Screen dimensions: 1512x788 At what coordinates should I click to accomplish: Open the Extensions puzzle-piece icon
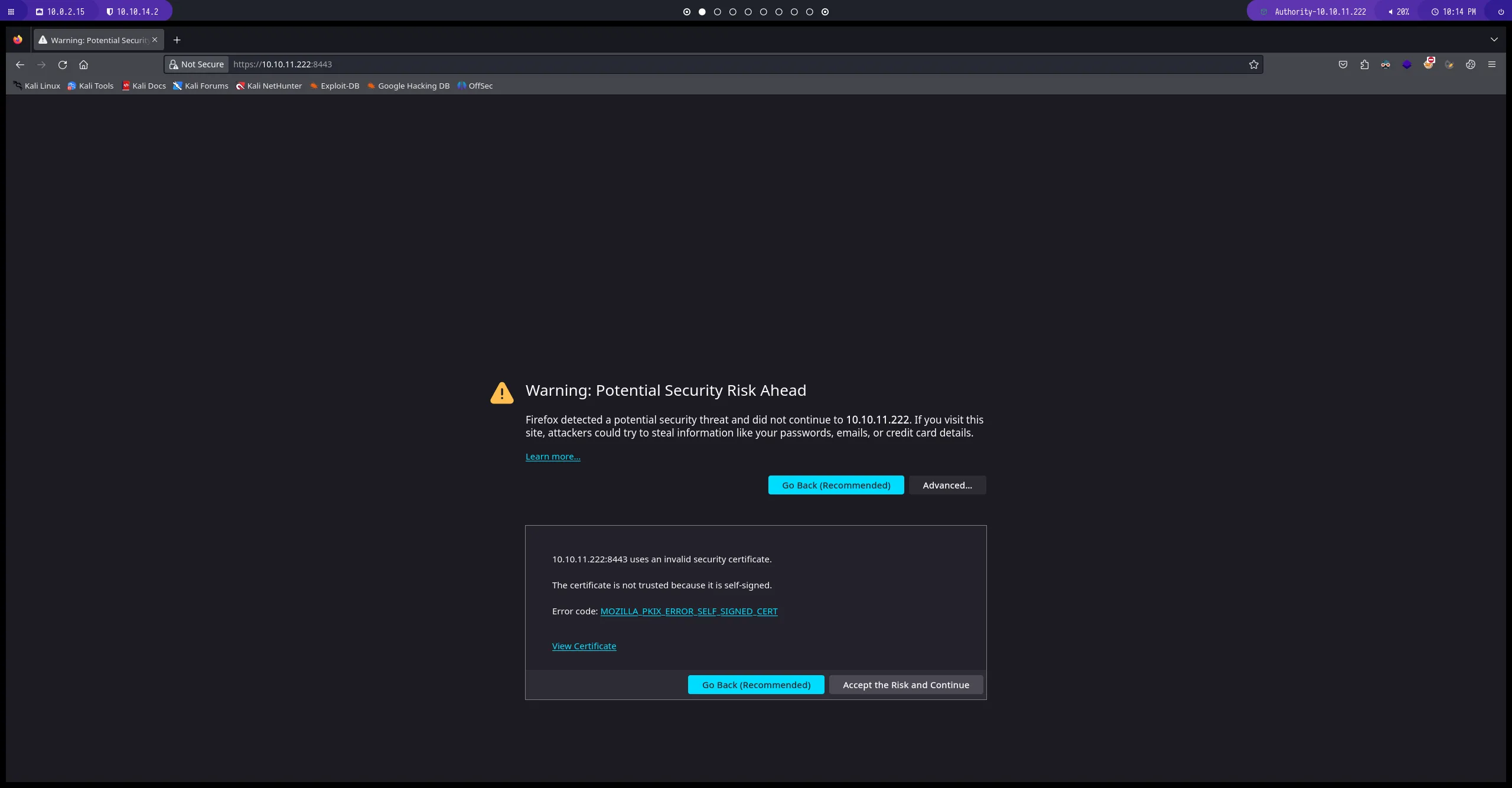point(1364,64)
